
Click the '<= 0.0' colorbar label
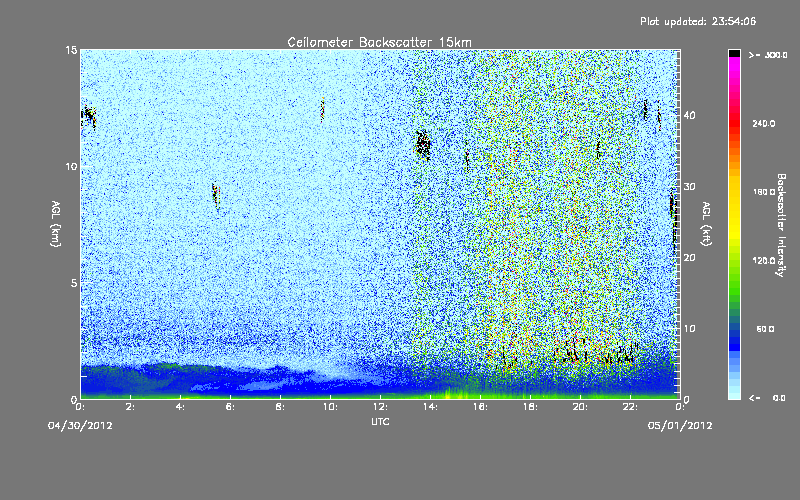point(767,398)
